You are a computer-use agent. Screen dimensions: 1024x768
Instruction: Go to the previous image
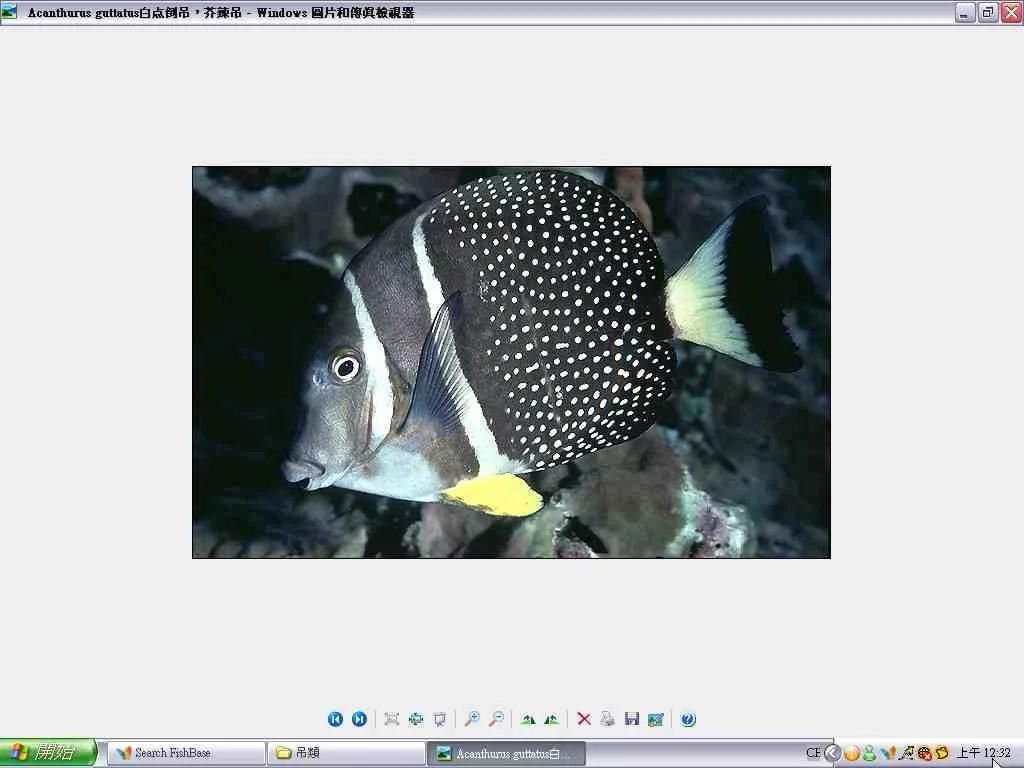[x=335, y=719]
